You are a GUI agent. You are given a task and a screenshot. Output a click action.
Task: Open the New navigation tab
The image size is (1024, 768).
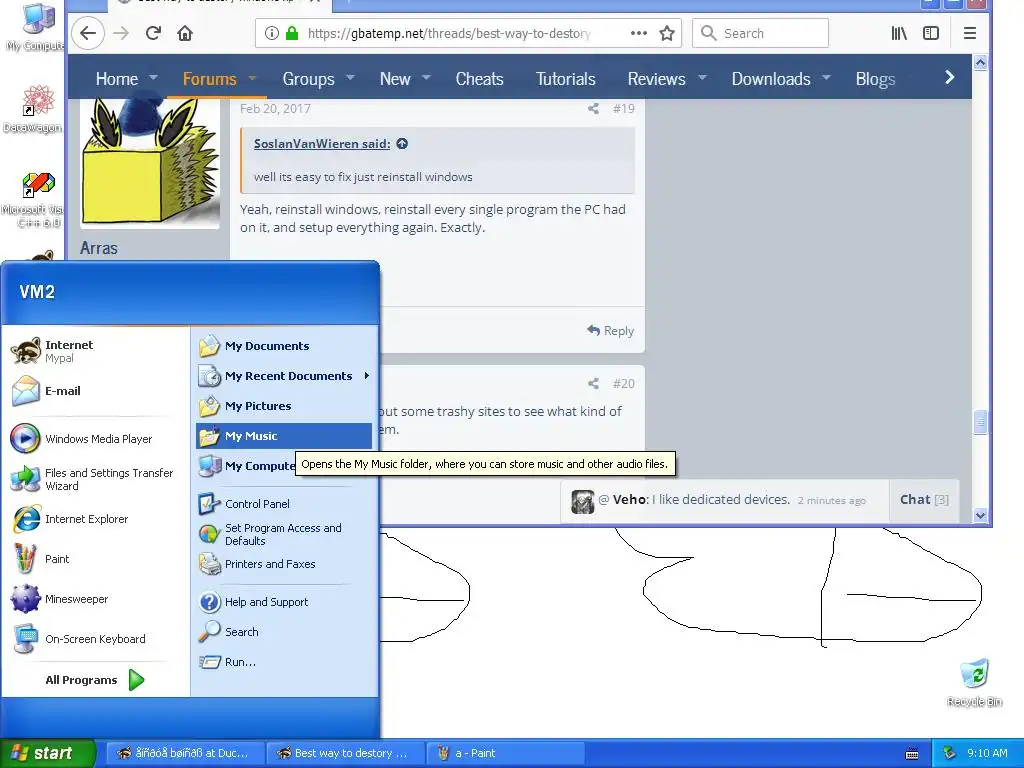(395, 79)
